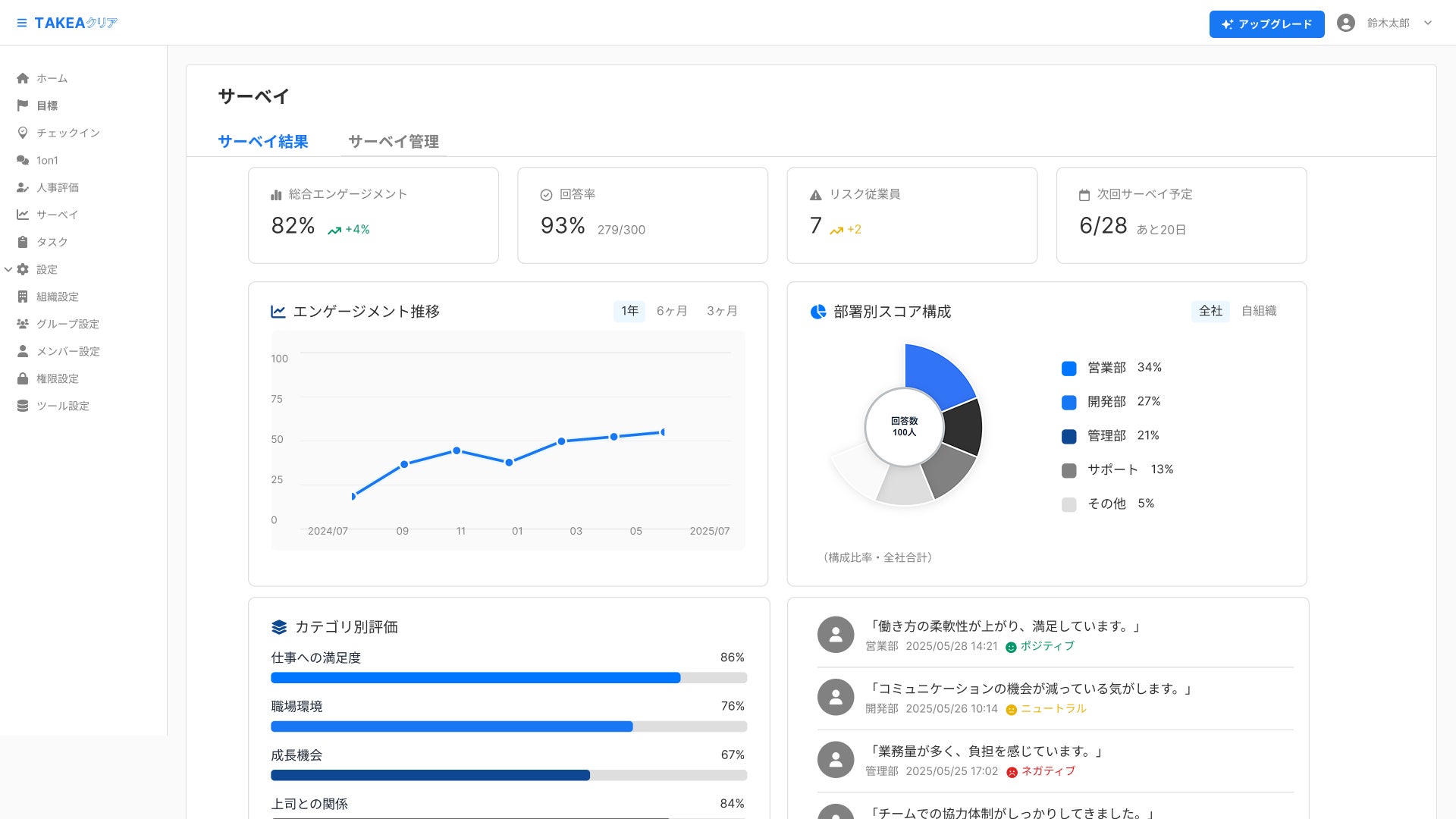Image resolution: width=1456 pixels, height=819 pixels.
Task: Switch chart to 6ヶ月 period
Action: [x=672, y=311]
